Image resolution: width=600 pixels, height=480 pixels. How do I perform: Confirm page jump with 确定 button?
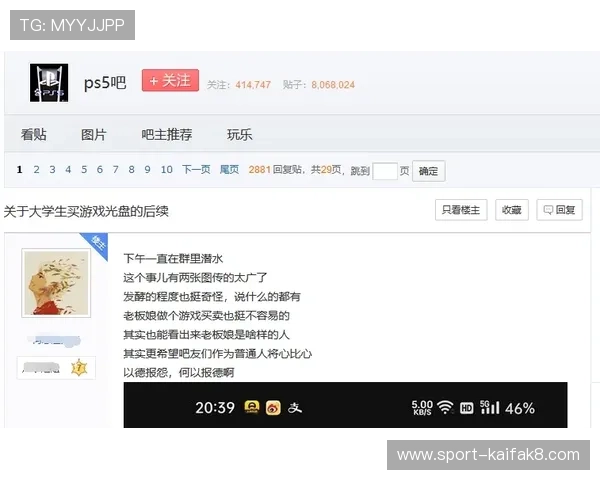428,171
